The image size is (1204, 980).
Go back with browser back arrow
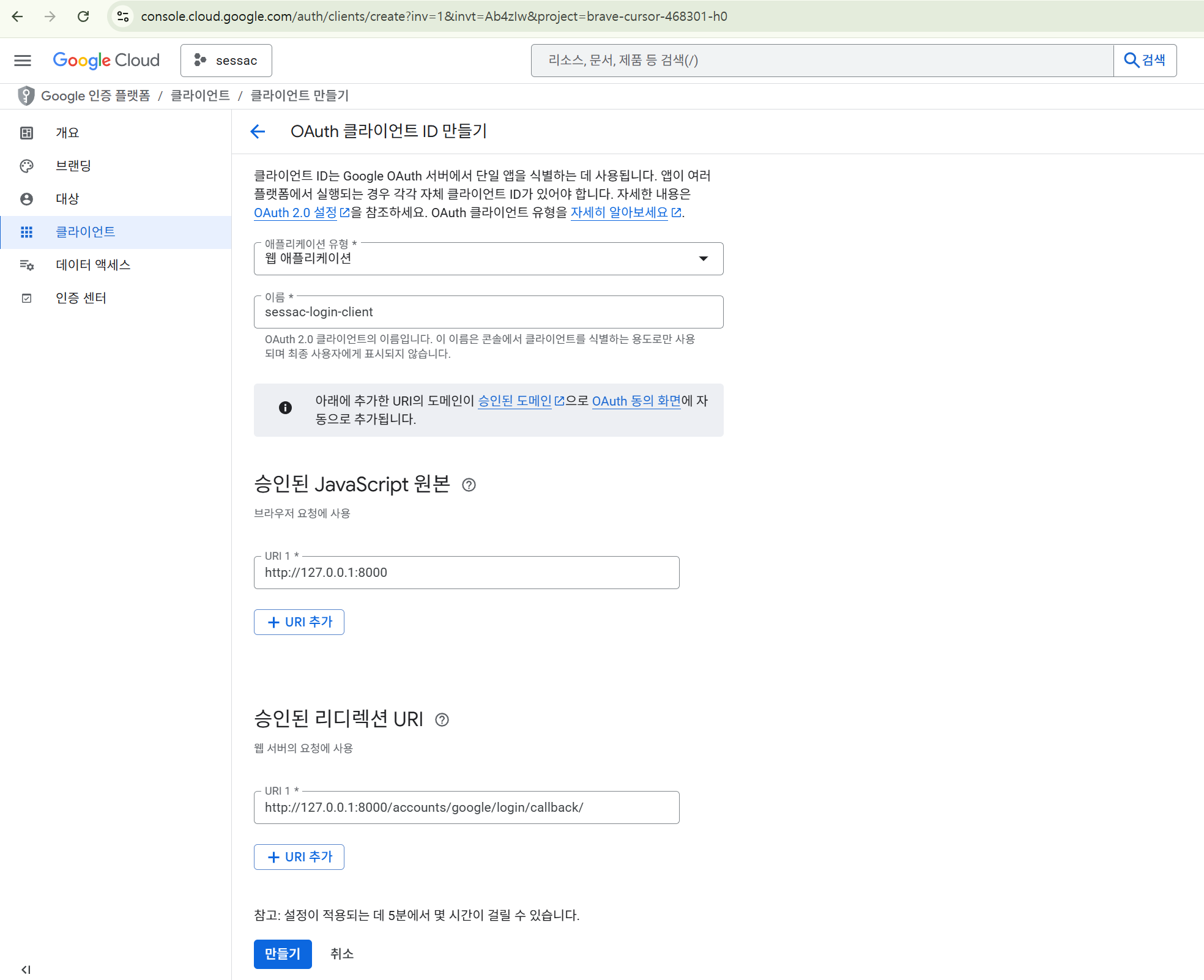(17, 17)
